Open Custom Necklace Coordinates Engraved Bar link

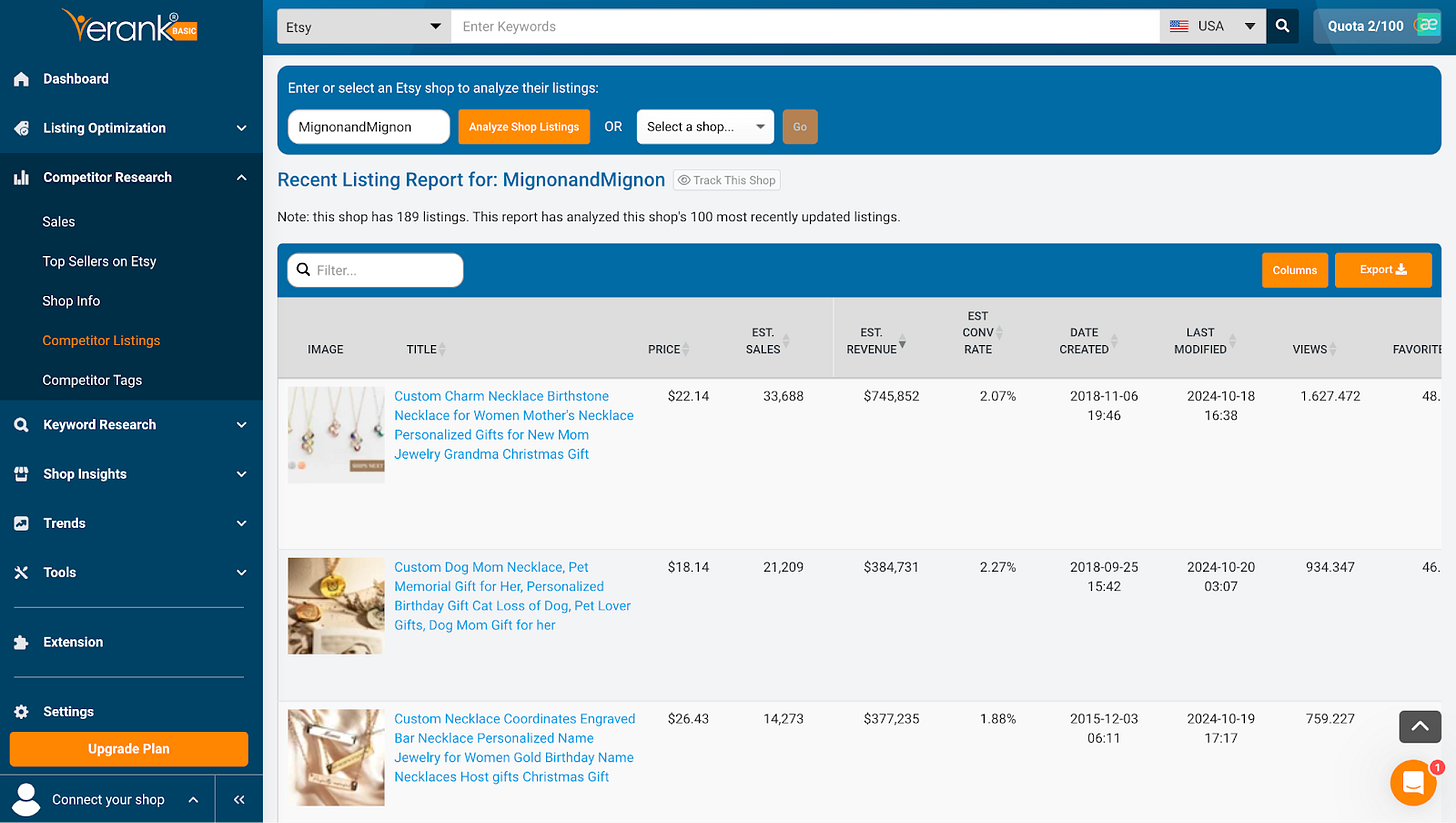pyautogui.click(x=514, y=748)
